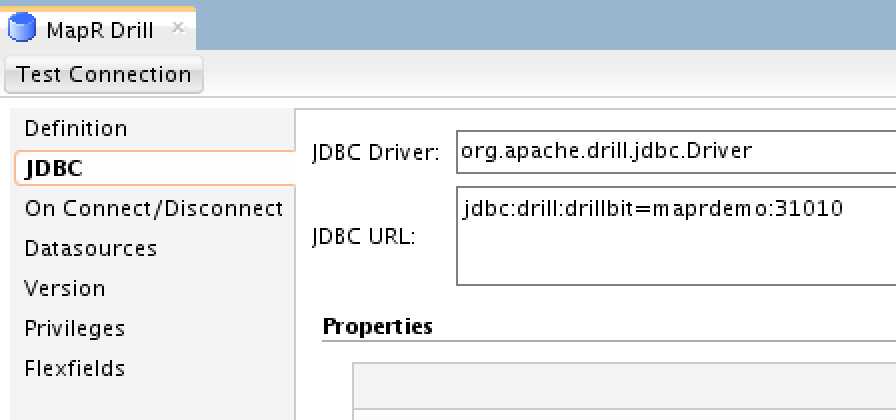Click the blue database icon on MapR Drill tab
This screenshot has height=420, width=896.
tap(22, 28)
